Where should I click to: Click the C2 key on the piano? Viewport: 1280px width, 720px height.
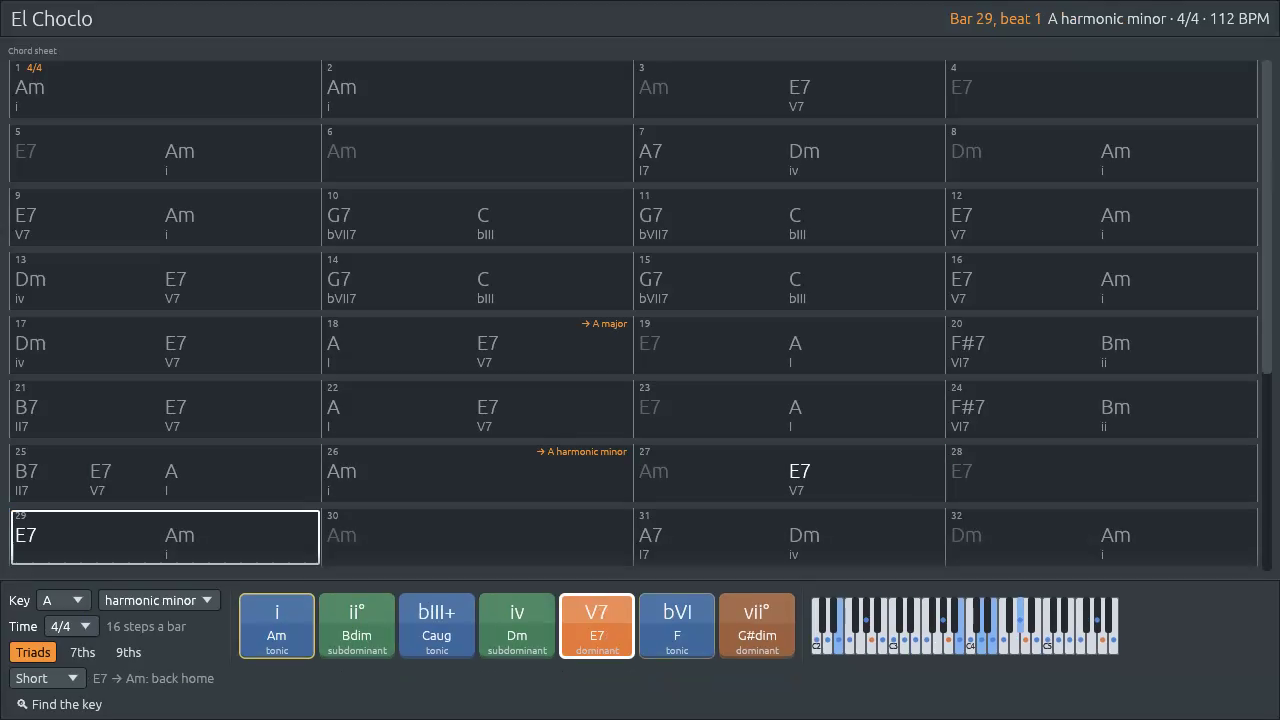click(x=816, y=644)
